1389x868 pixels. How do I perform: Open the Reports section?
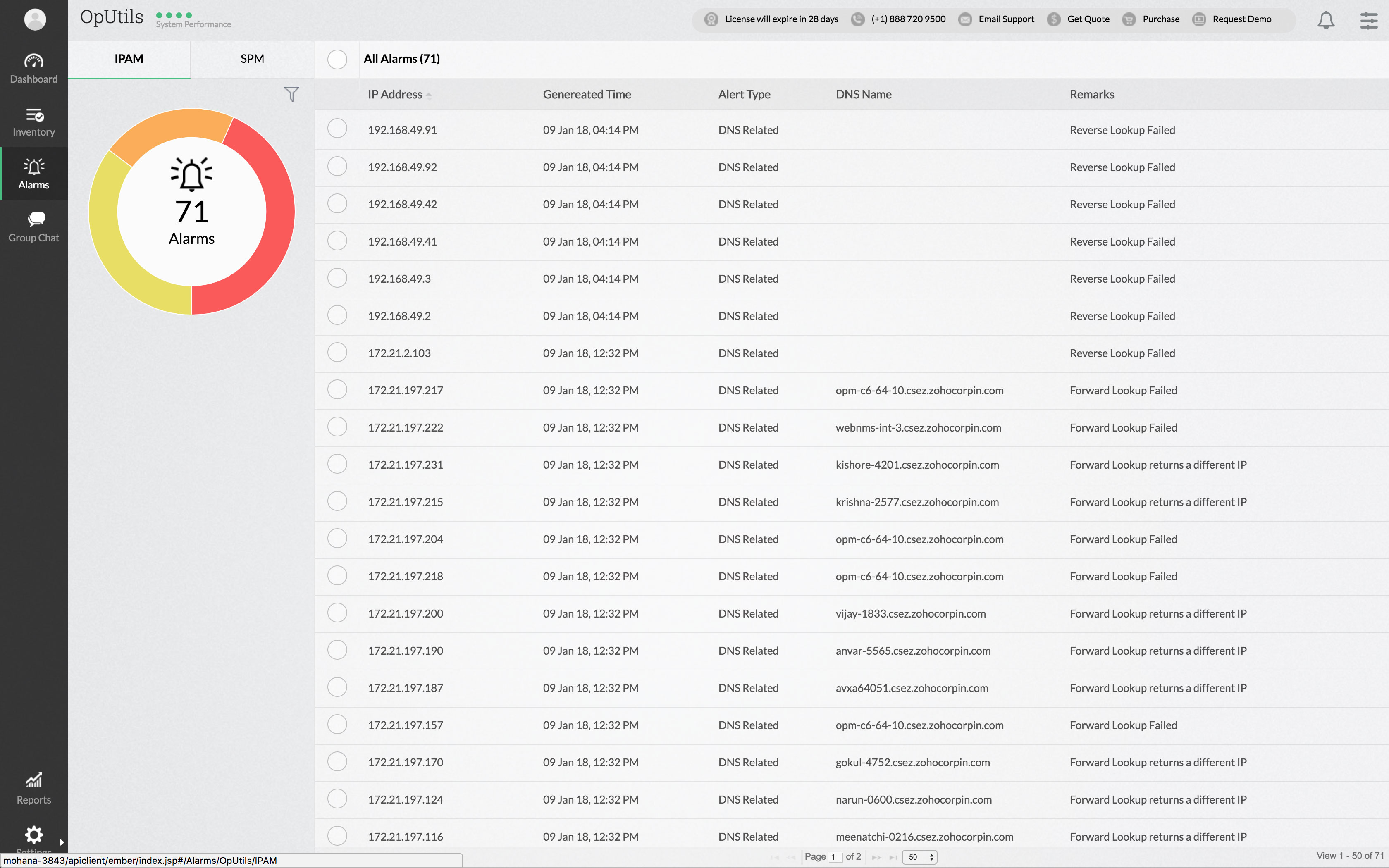(x=33, y=788)
